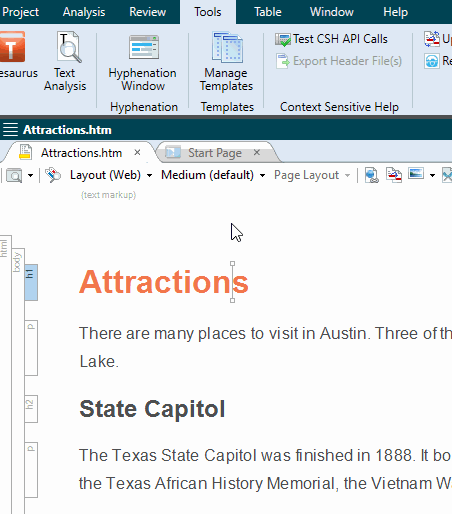The width and height of the screenshot is (452, 514).
Task: Switch to the Start Page tab
Action: (215, 153)
